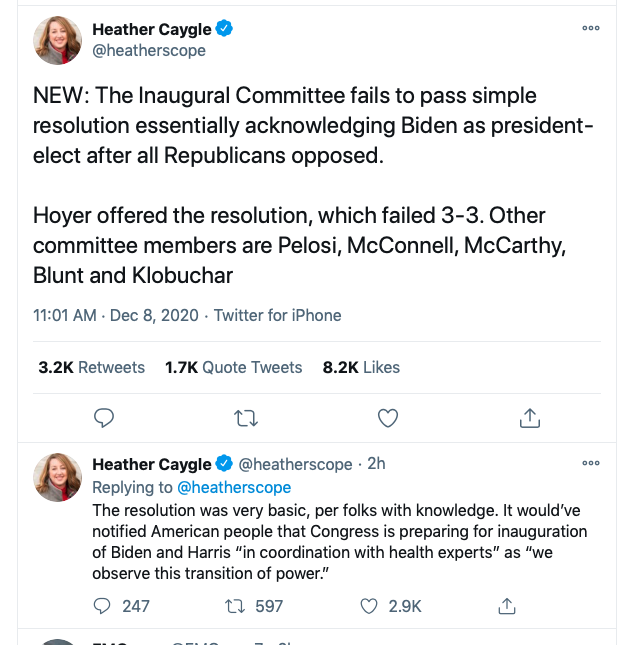
Task: View the 3.2K Retweets list
Action: tap(91, 367)
